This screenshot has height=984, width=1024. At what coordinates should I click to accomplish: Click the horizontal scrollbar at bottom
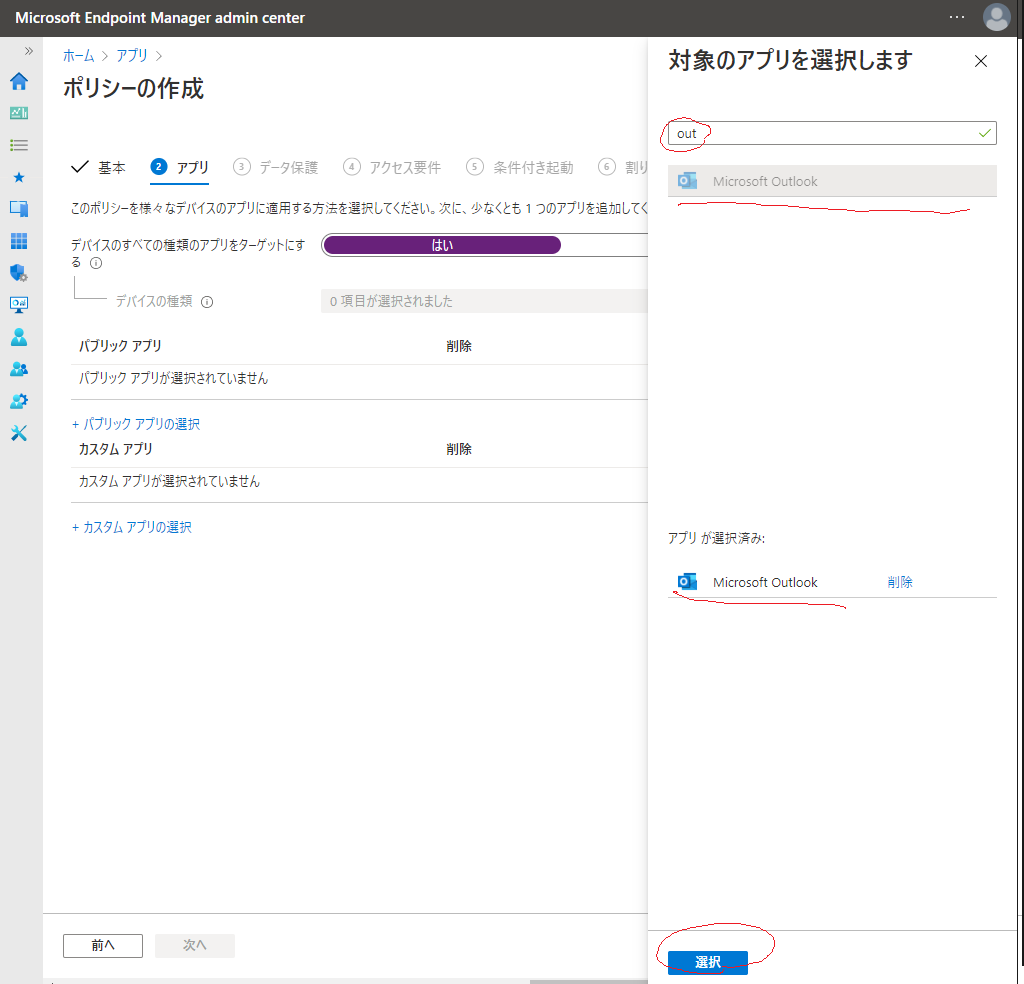pos(588,981)
